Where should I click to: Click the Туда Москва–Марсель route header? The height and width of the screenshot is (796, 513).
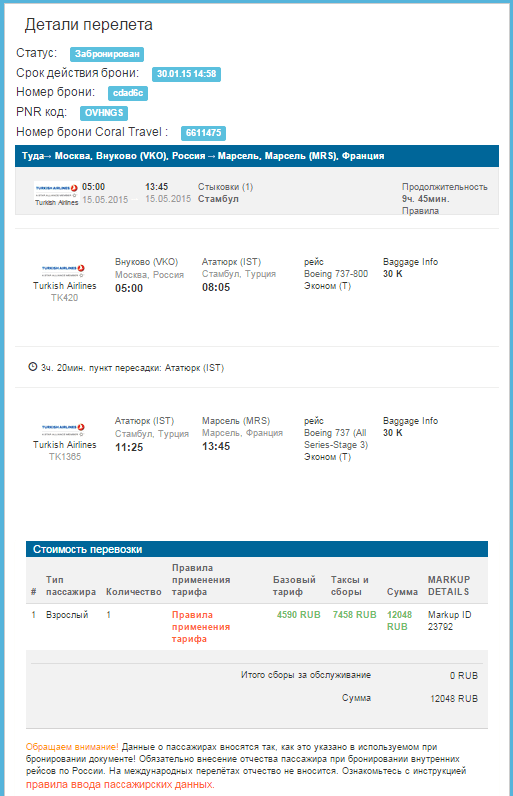tap(257, 156)
